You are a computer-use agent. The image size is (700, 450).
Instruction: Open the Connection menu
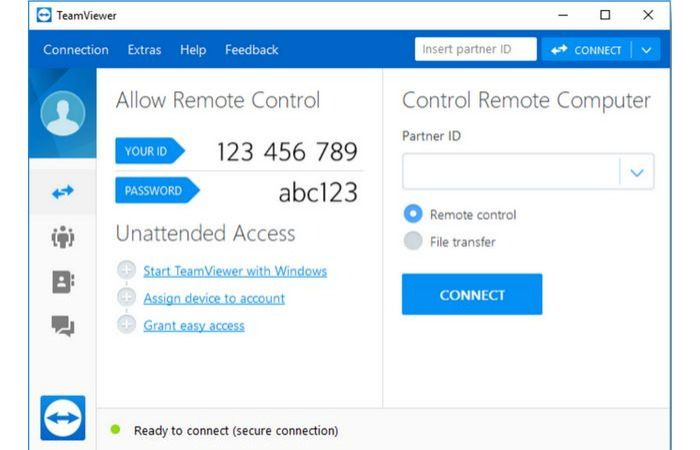[x=76, y=50]
